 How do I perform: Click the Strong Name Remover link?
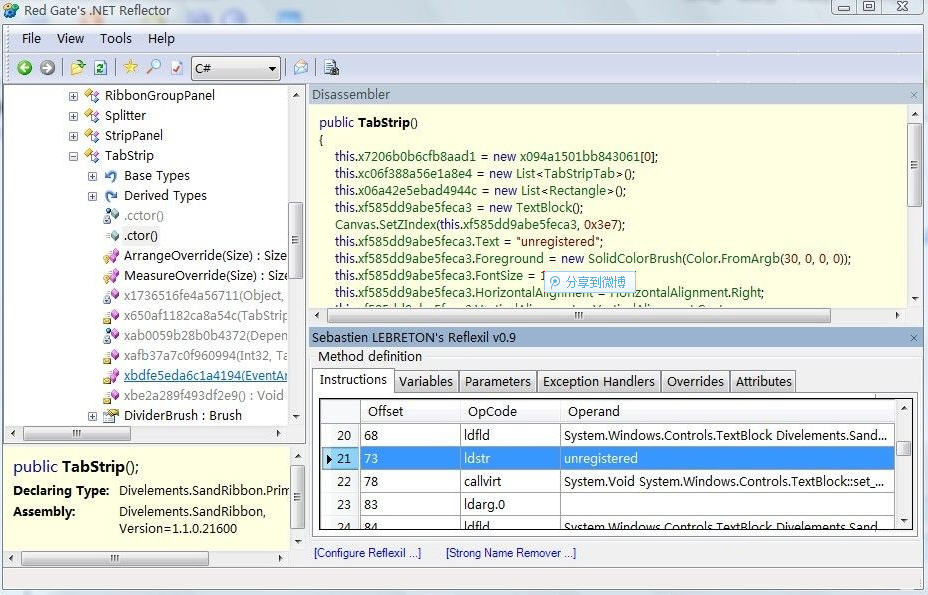(x=510, y=553)
